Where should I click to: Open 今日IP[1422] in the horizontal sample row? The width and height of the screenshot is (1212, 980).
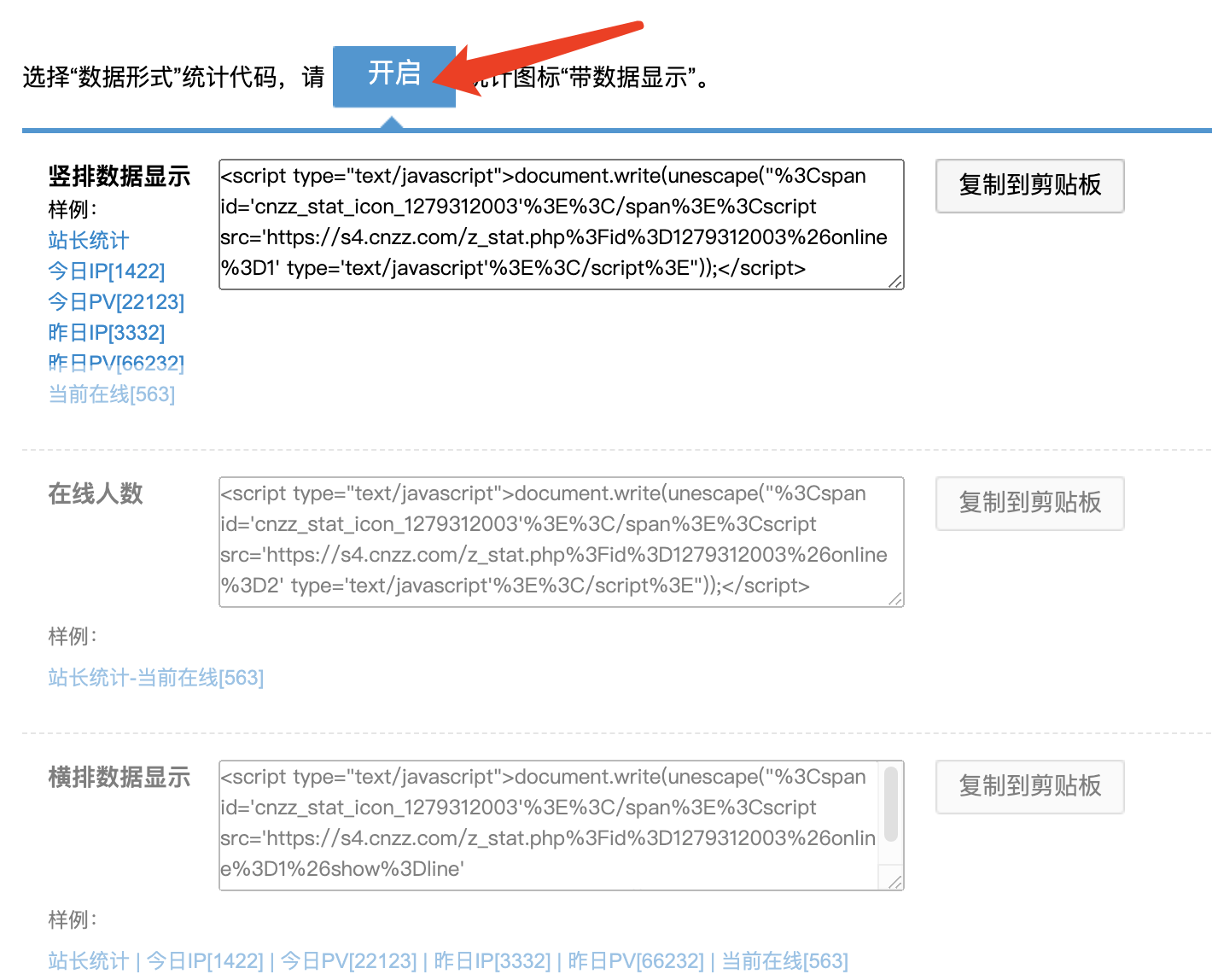205,961
